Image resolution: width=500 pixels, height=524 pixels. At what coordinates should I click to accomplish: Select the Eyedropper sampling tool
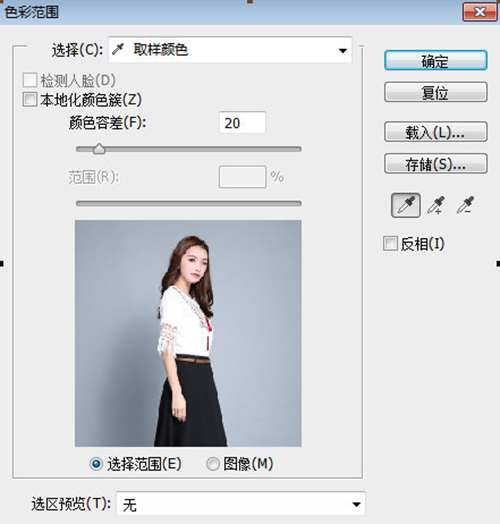tap(406, 205)
